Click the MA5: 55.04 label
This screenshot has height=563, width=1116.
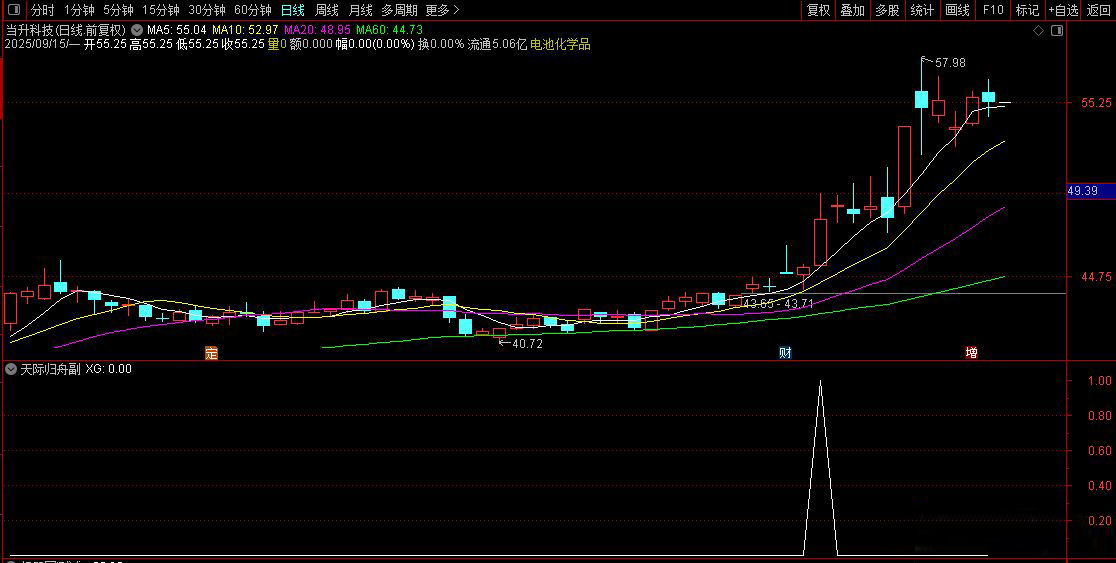177,31
